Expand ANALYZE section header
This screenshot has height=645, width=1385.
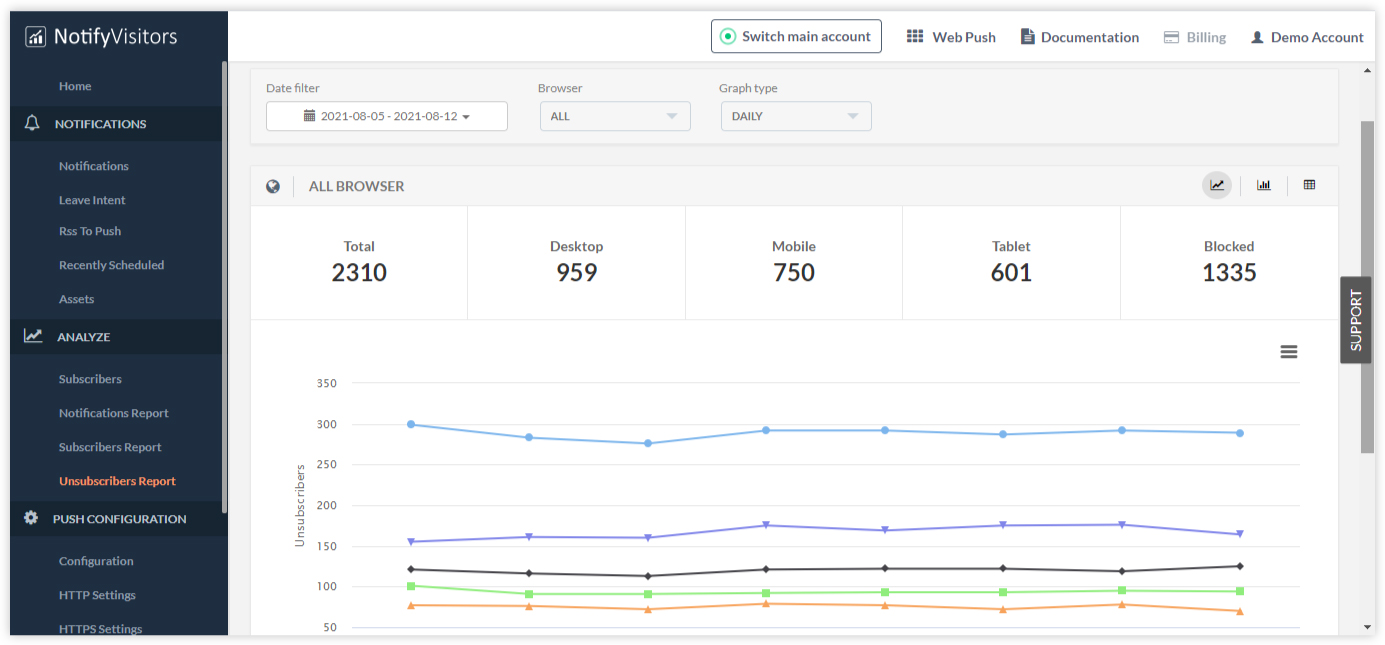(x=115, y=336)
